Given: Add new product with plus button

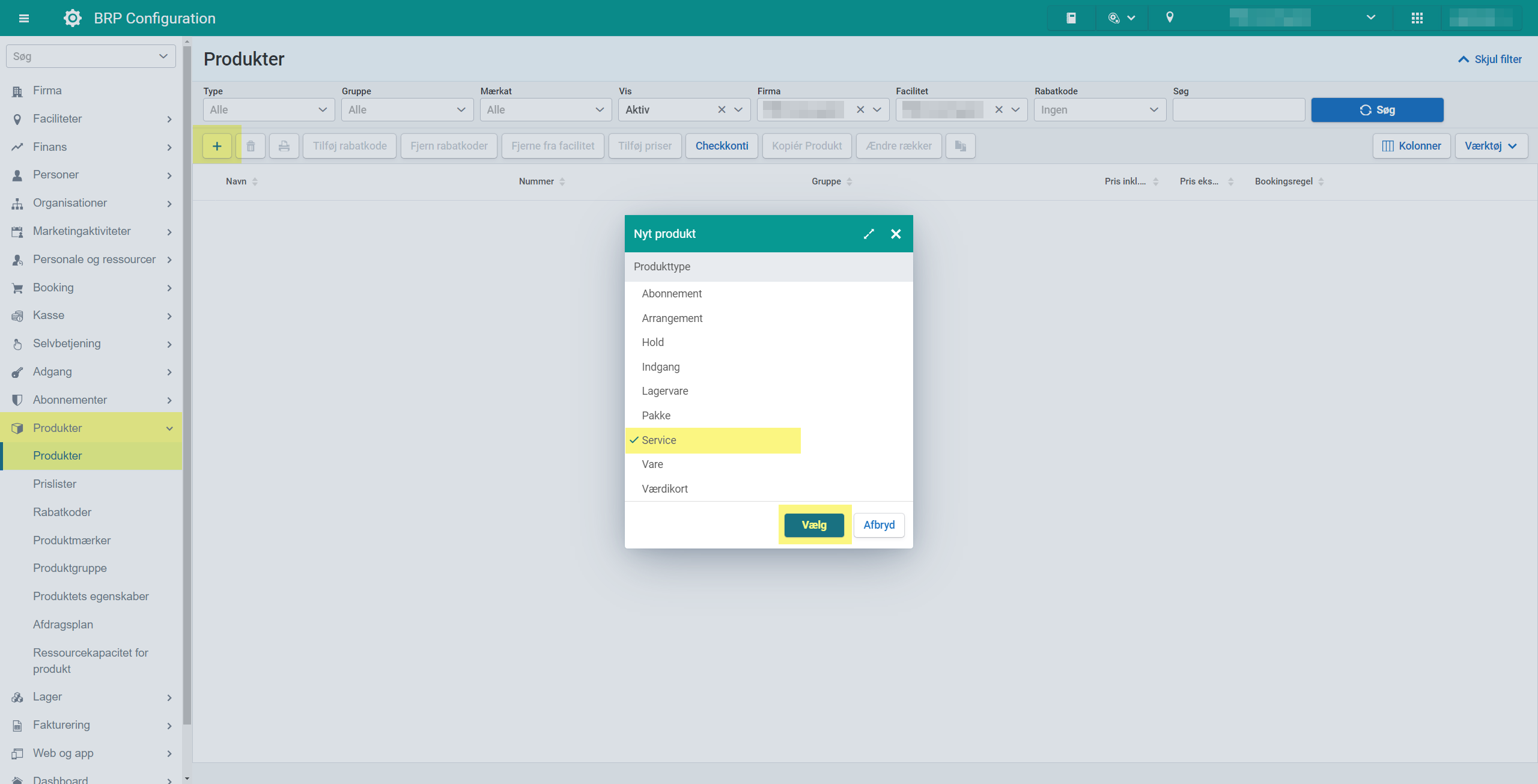Looking at the screenshot, I should (217, 146).
